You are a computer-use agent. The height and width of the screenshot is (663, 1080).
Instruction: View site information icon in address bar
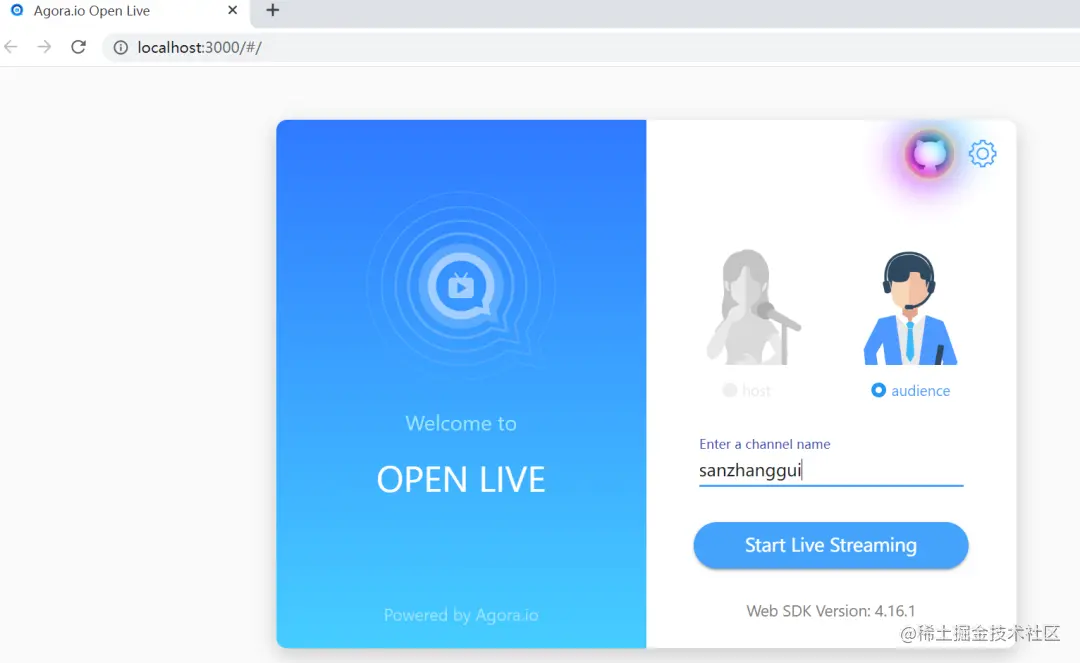[121, 48]
